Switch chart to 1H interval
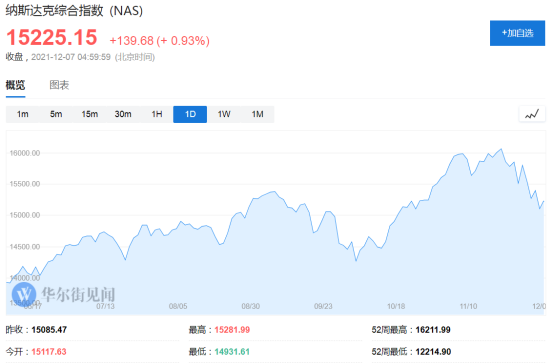Image resolution: width=553 pixels, height=364 pixels. 157,114
